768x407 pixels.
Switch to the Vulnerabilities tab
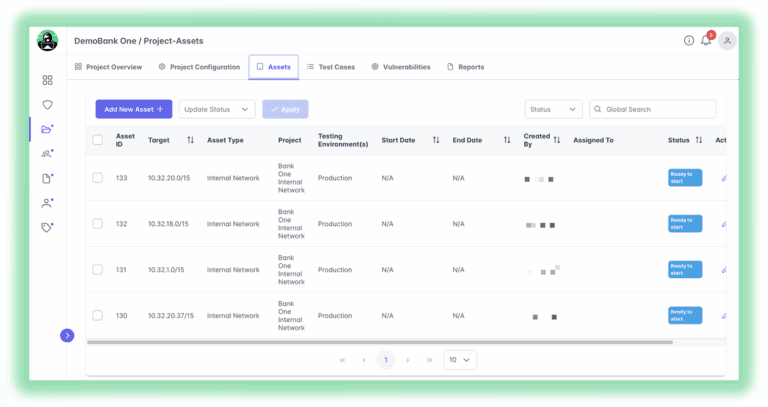tap(400, 67)
